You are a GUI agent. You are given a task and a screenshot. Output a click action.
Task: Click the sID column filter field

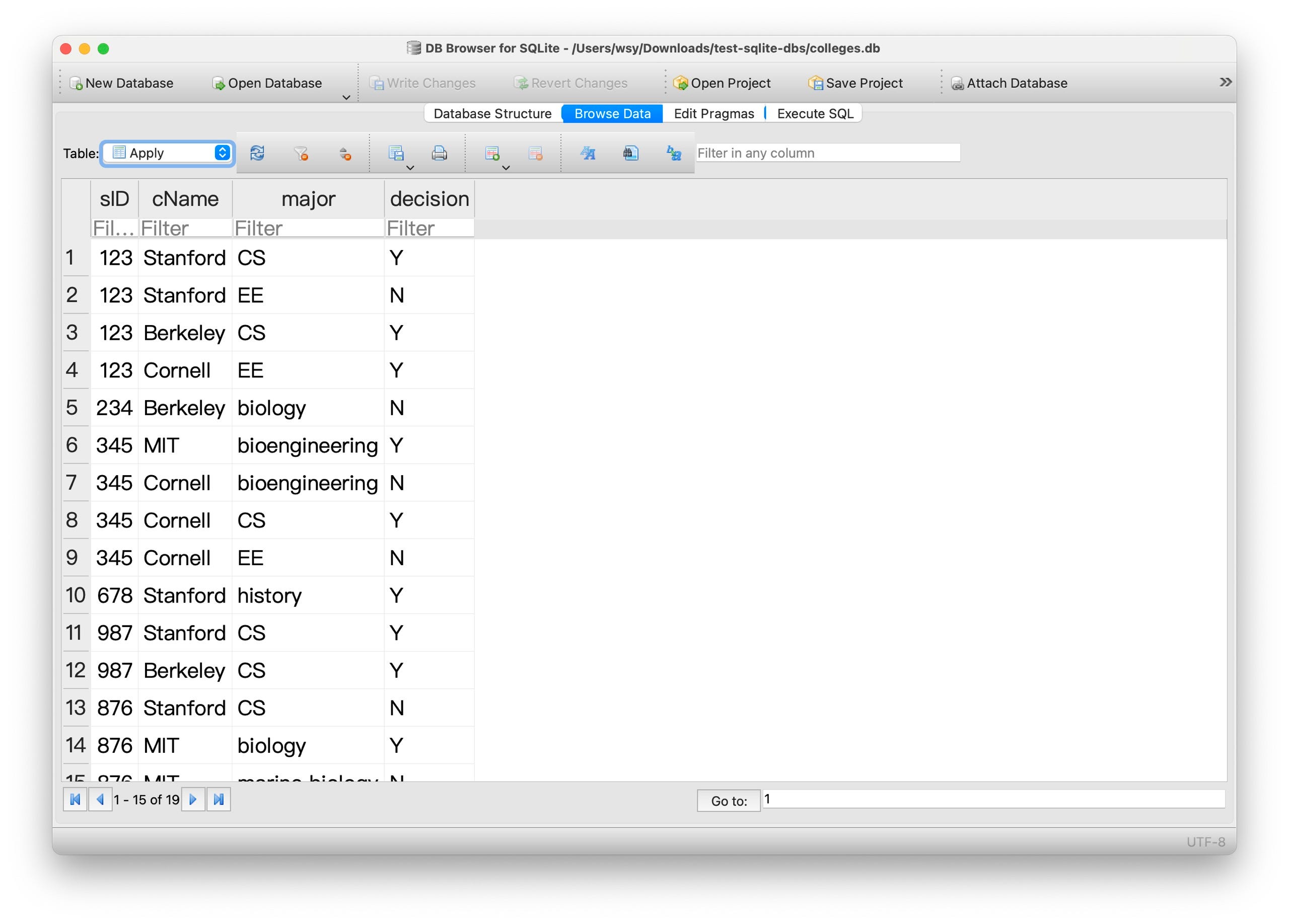(114, 228)
